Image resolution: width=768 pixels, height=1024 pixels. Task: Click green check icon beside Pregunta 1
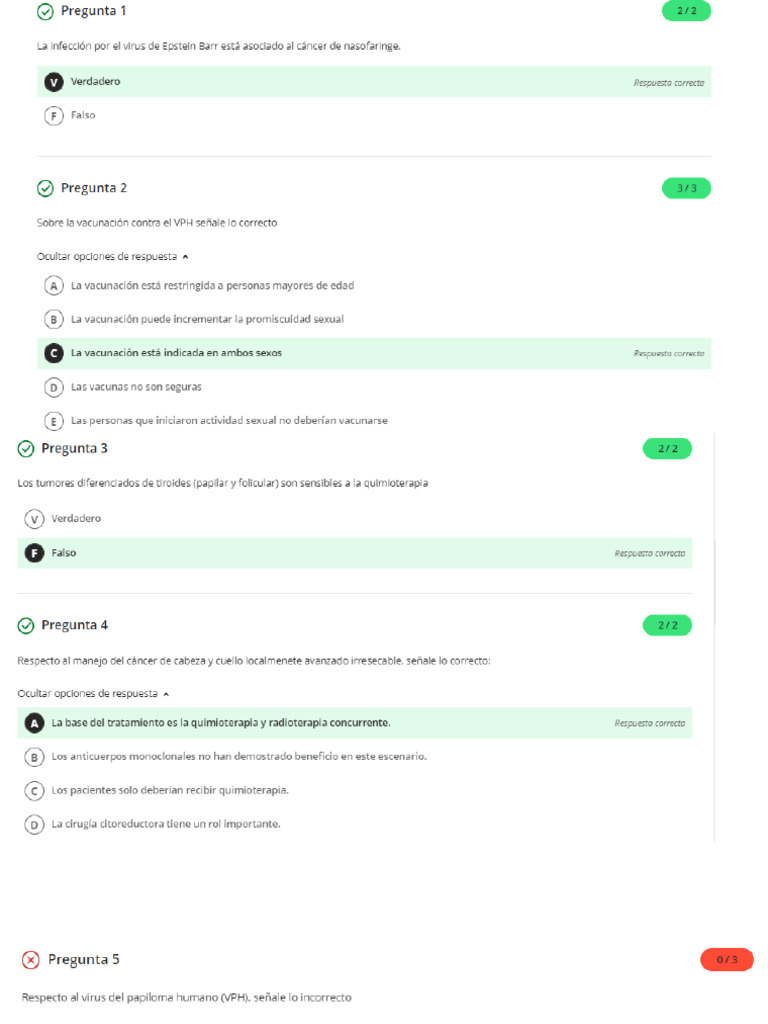45,11
